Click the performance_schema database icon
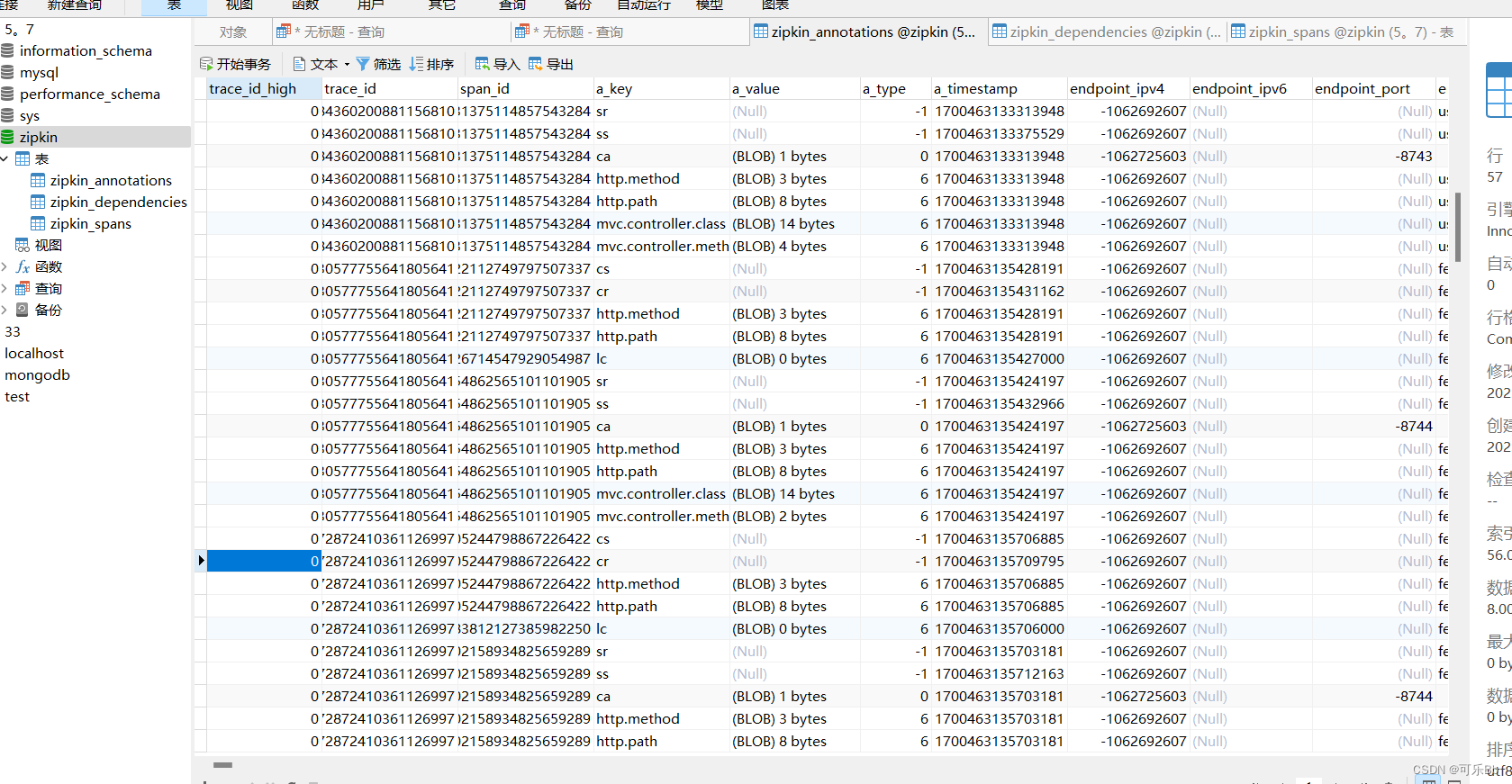1512x784 pixels. click(x=7, y=95)
